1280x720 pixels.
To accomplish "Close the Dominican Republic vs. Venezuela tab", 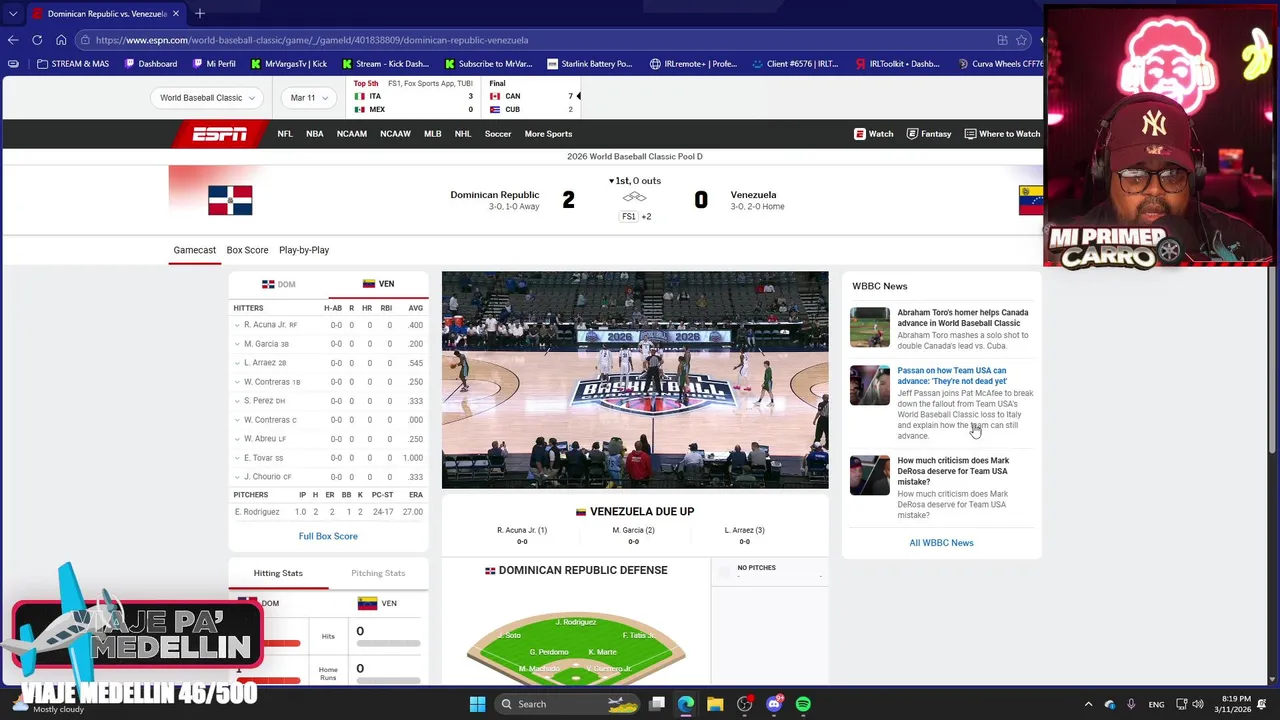I will [176, 14].
